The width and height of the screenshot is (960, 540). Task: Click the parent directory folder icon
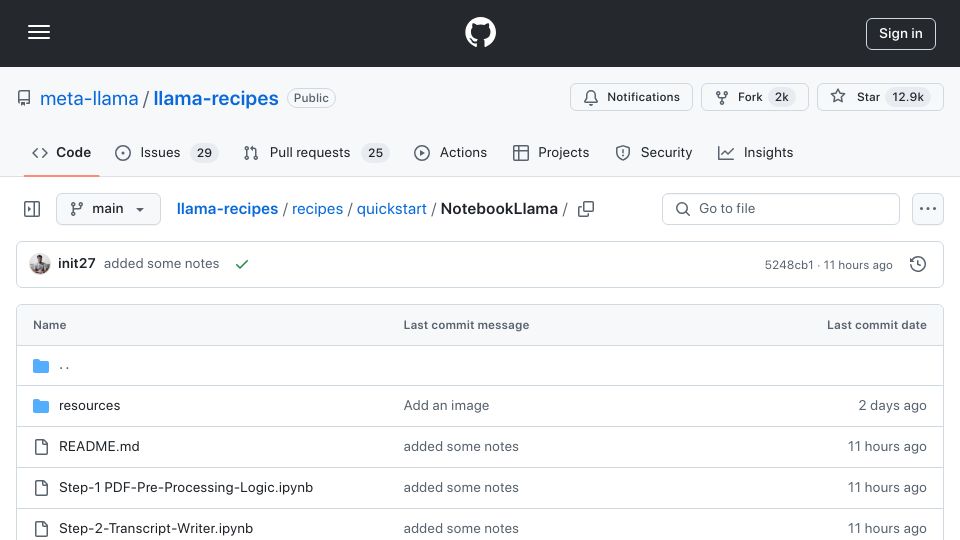[x=41, y=366]
